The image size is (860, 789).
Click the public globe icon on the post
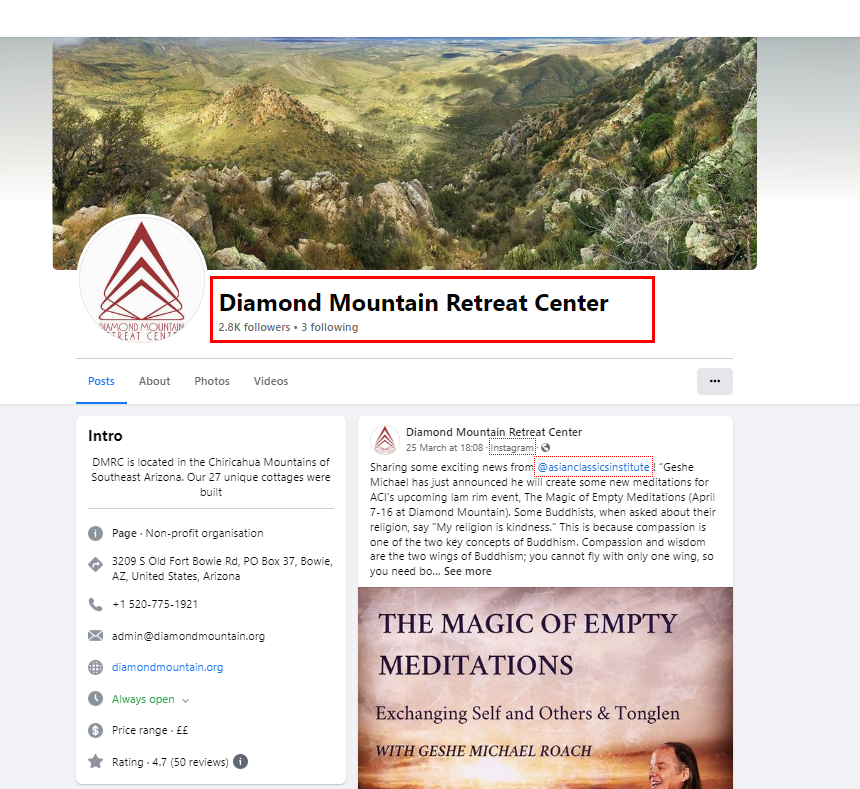click(545, 447)
